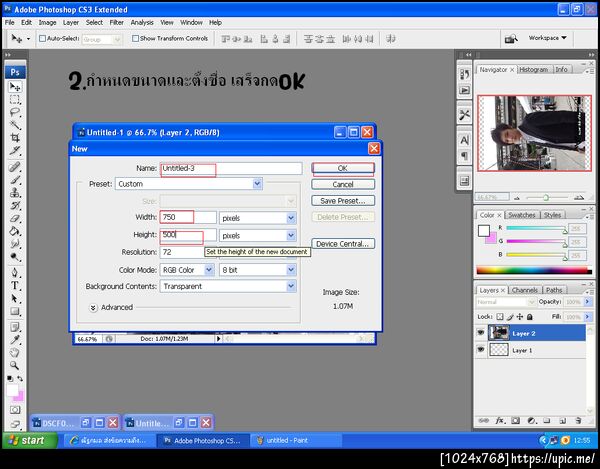Image resolution: width=600 pixels, height=469 pixels.
Task: Click the Create new layer icon
Action: click(x=562, y=420)
